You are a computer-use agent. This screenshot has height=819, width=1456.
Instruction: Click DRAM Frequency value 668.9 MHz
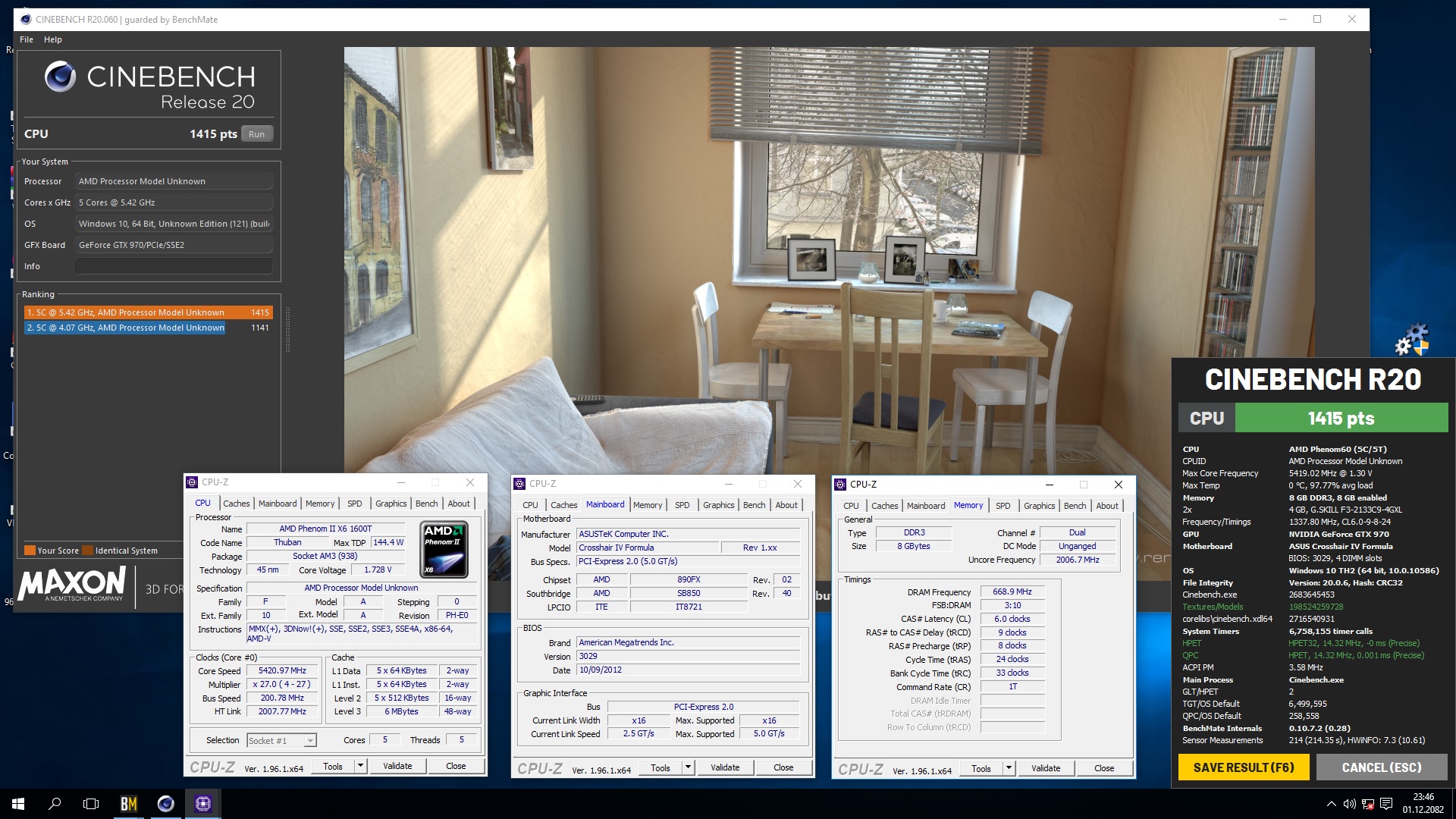pos(1012,592)
